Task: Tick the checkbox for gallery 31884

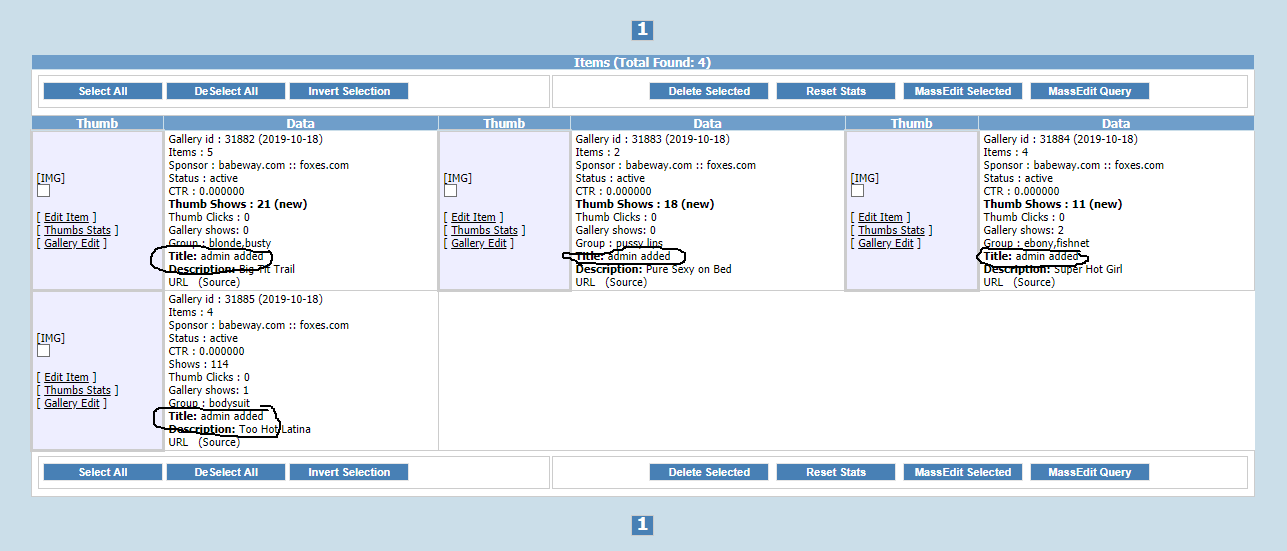Action: [857, 191]
